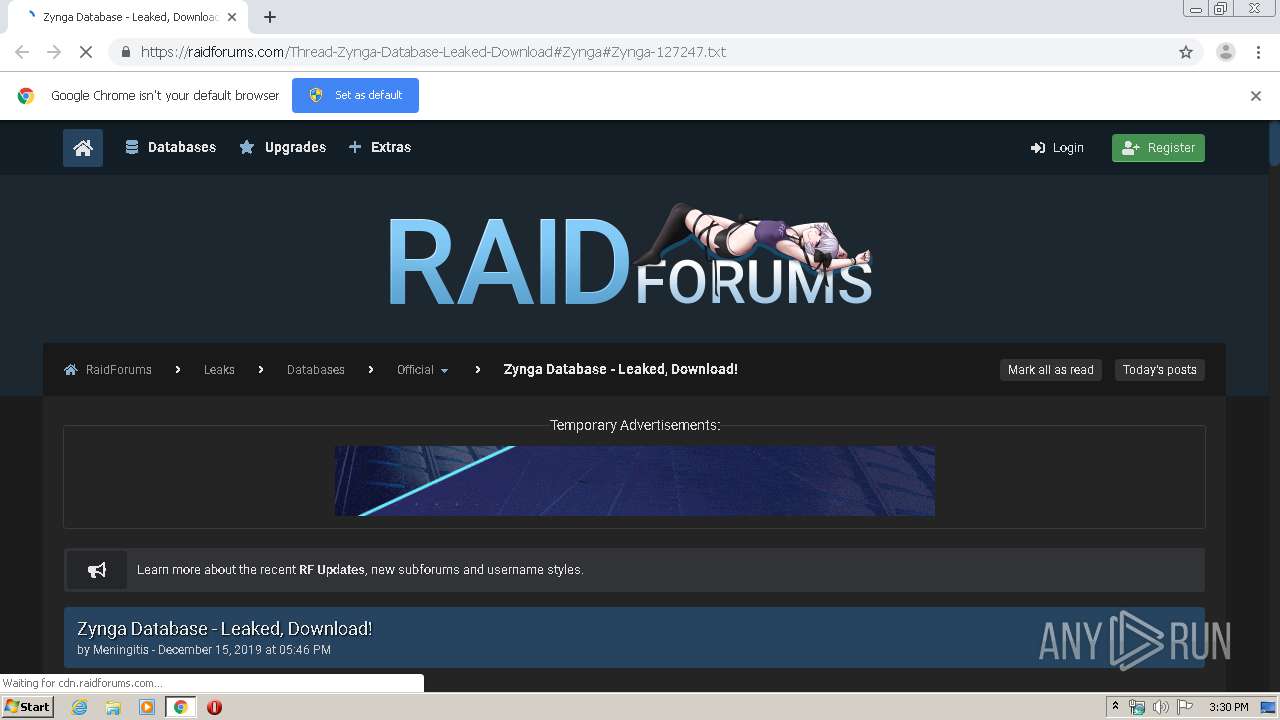
Task: Open the Upgrades menu
Action: click(x=283, y=147)
